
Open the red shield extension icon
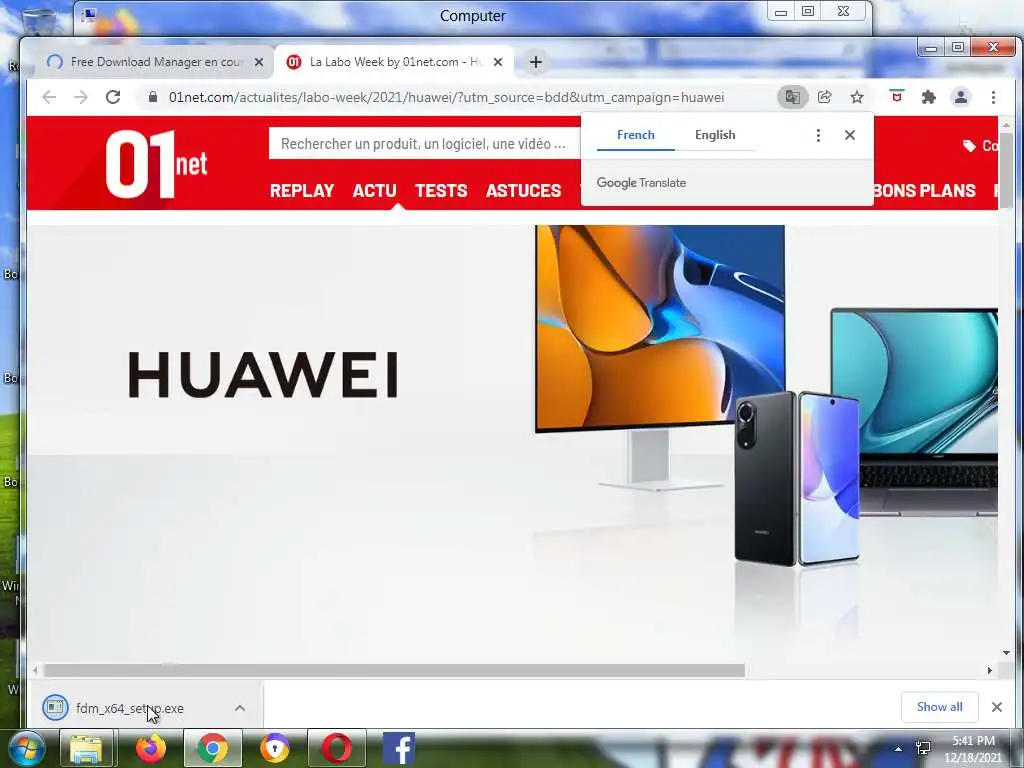(897, 97)
